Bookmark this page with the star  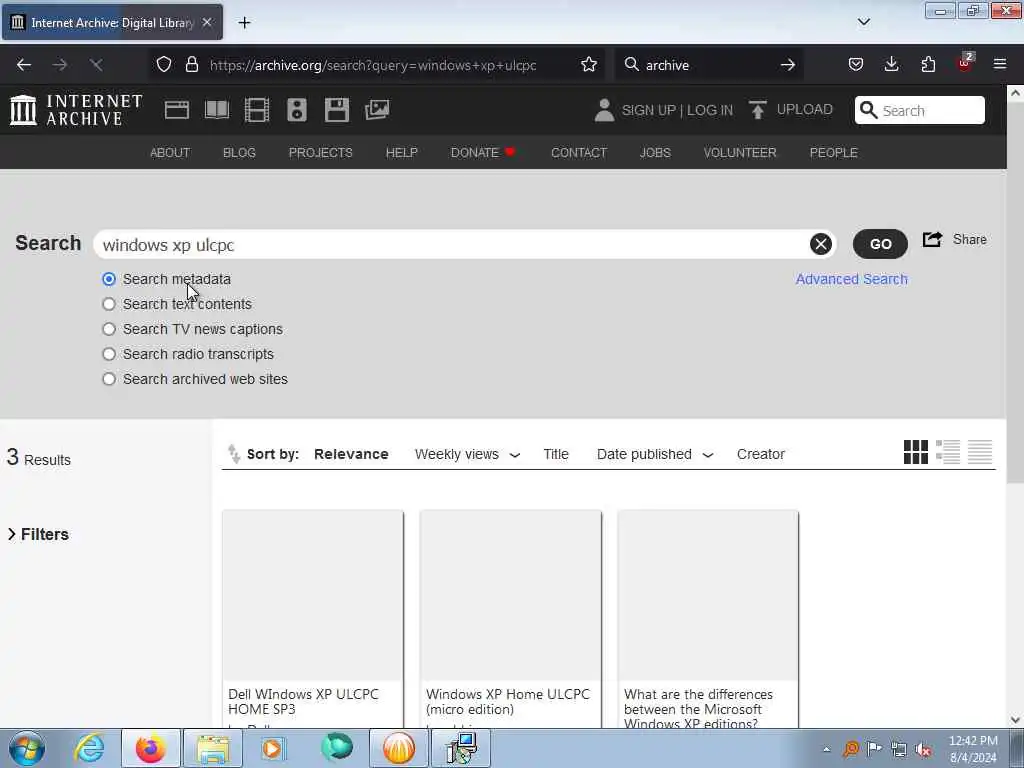pos(589,65)
